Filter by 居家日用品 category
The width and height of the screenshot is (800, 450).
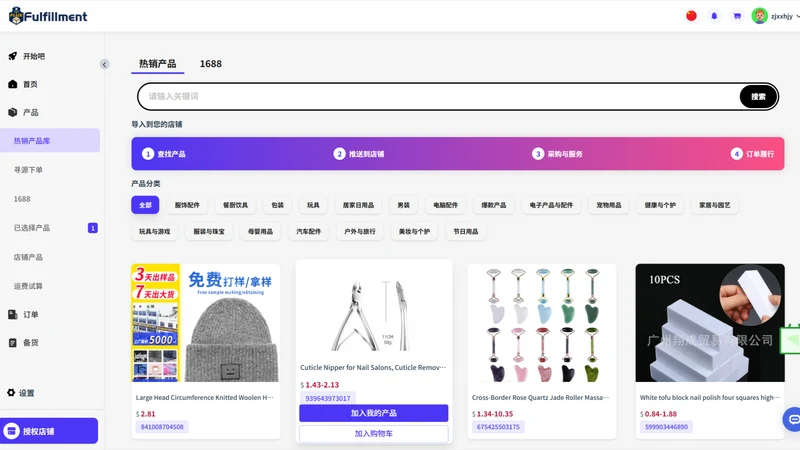point(358,205)
